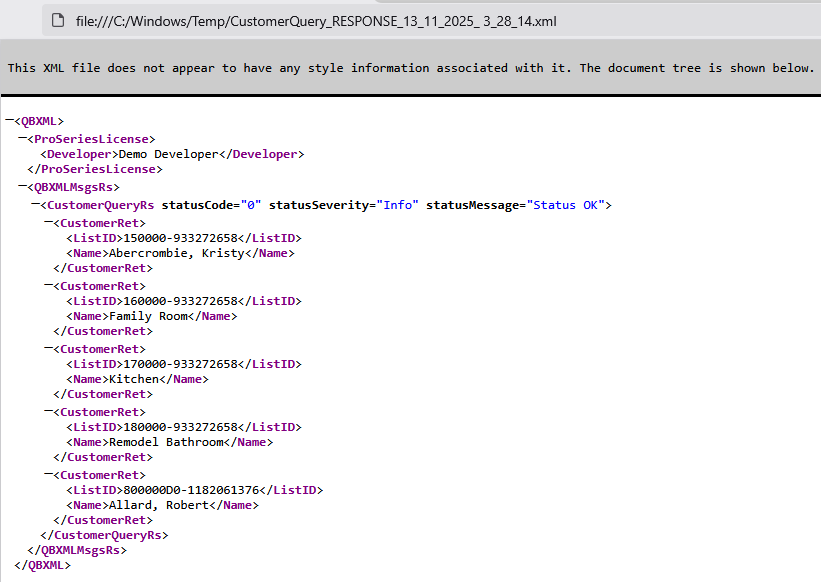Screen dimensions: 821x582
Task: Collapse the CustomerRet node for Allard, Robert
Action: tap(48, 474)
